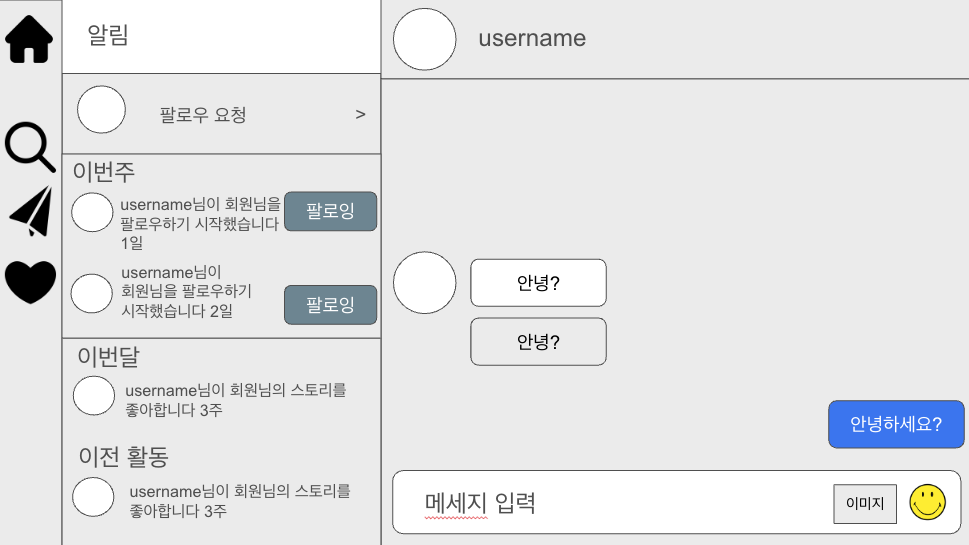Viewport: 969px width, 545px height.
Task: Click the username in chat header
Action: (x=532, y=38)
